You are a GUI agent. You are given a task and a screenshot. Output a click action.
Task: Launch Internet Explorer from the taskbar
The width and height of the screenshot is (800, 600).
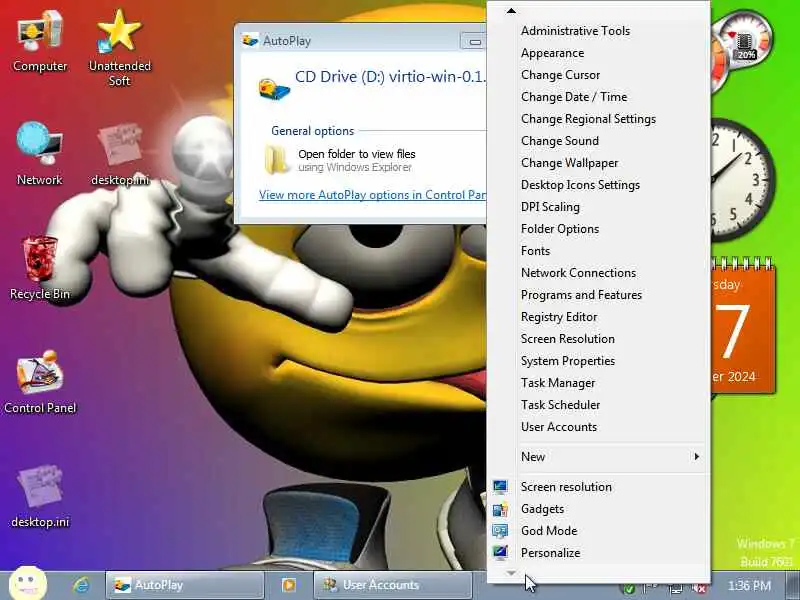[x=81, y=585]
